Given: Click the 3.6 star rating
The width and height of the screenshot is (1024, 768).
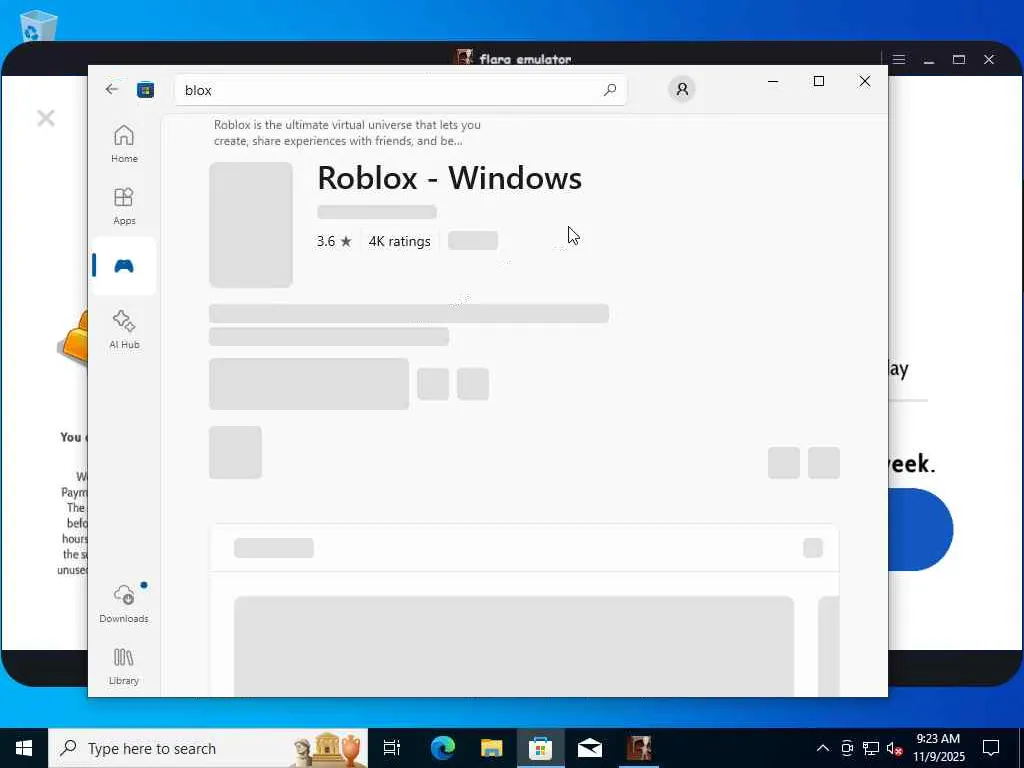Looking at the screenshot, I should coord(334,241).
